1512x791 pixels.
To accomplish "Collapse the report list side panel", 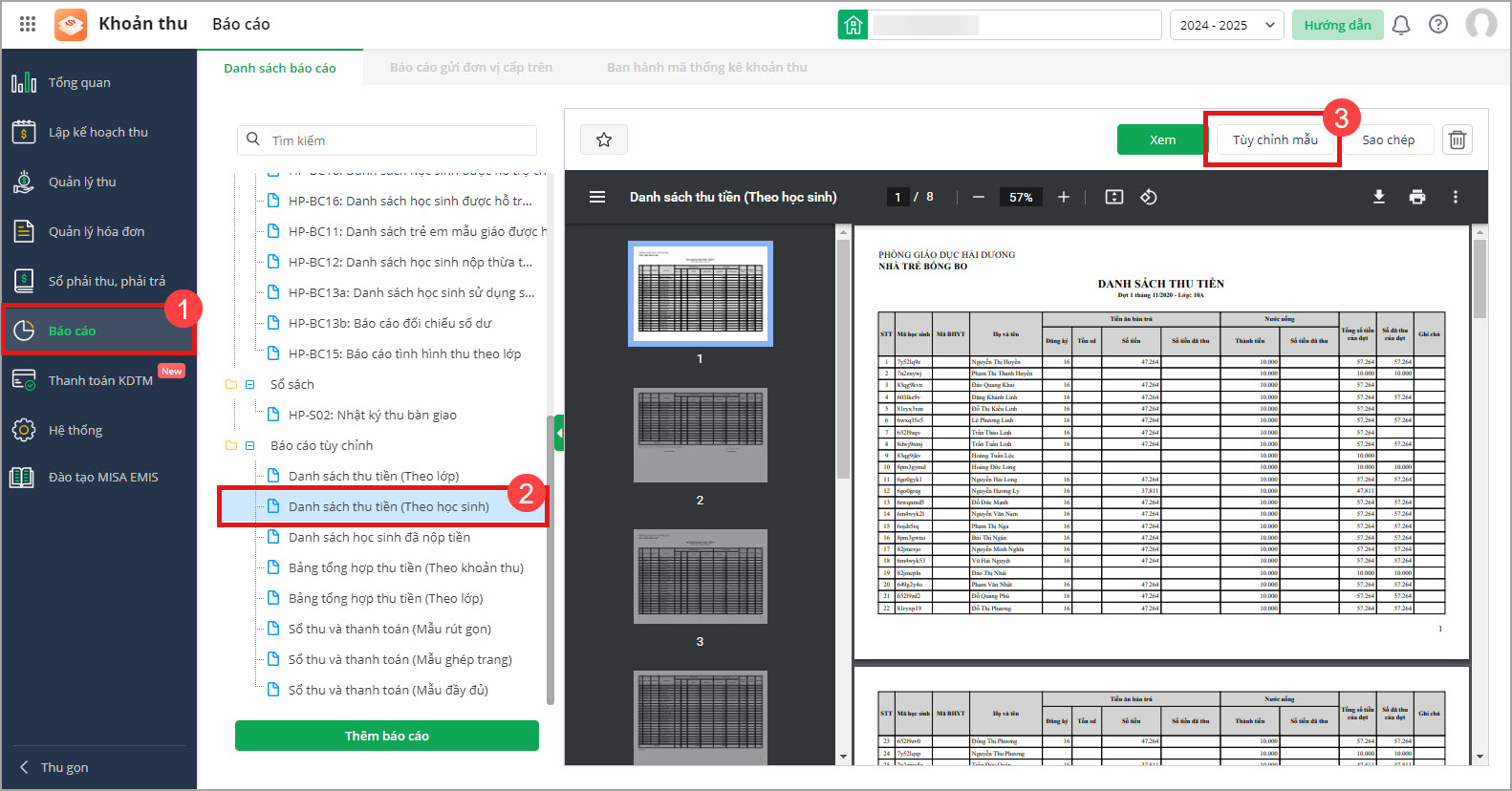I will click(x=559, y=433).
